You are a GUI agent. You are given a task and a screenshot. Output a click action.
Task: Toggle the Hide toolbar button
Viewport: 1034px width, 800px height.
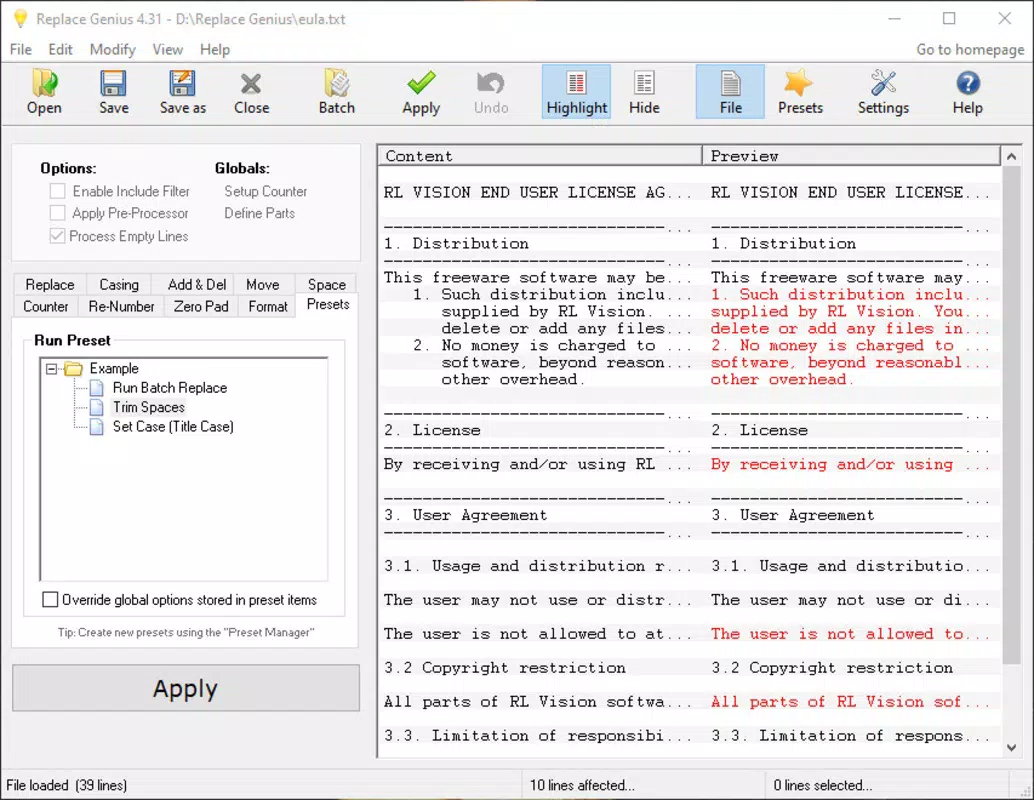[644, 92]
